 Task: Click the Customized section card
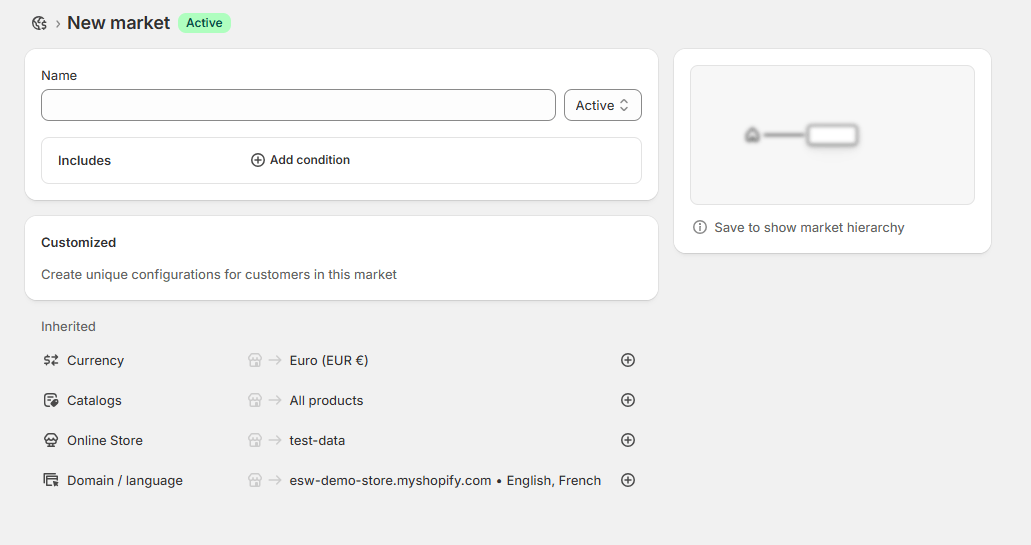click(x=341, y=258)
